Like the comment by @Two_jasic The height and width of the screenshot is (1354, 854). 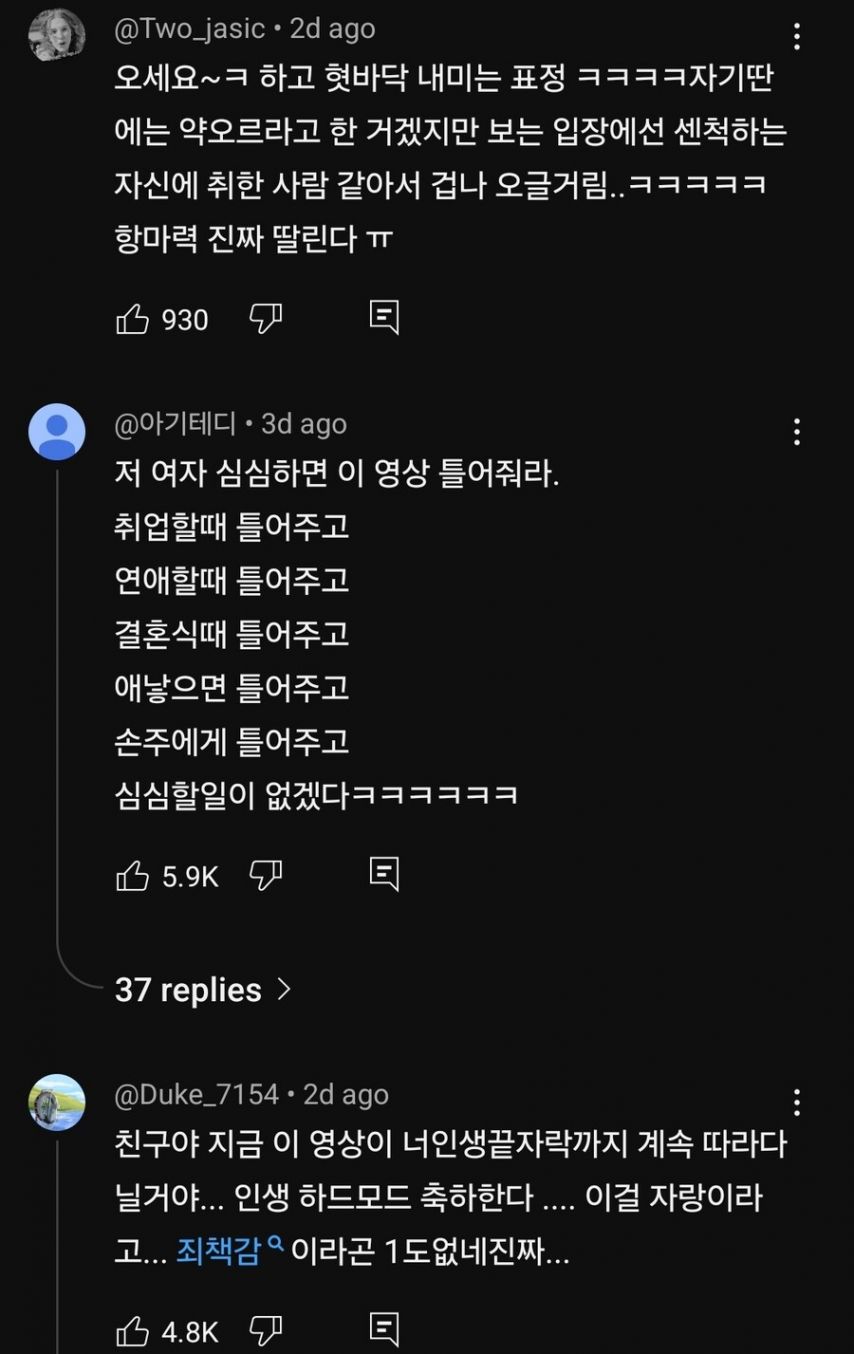tap(133, 319)
